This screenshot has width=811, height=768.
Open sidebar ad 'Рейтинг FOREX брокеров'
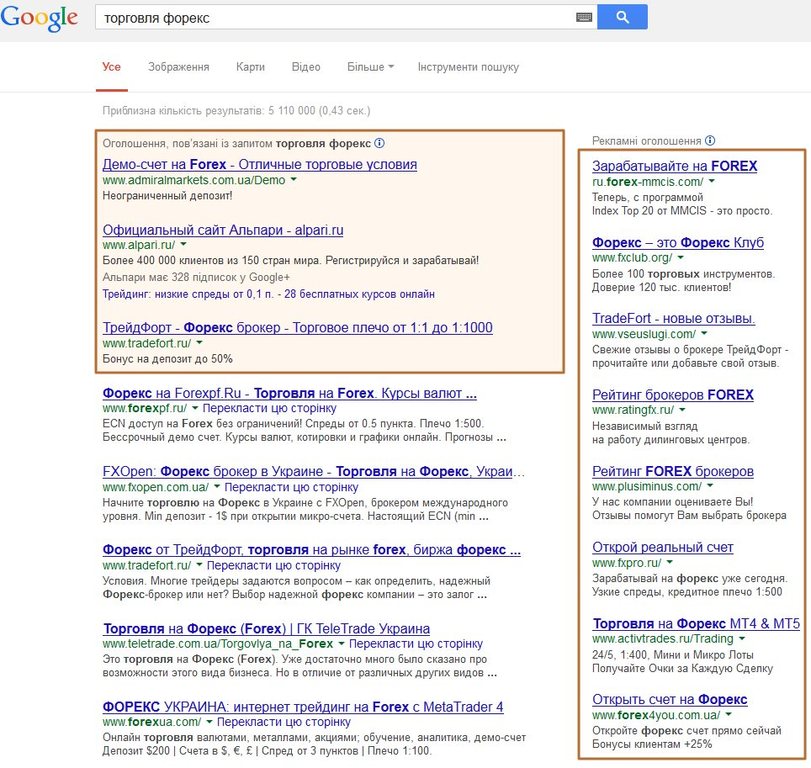(673, 472)
